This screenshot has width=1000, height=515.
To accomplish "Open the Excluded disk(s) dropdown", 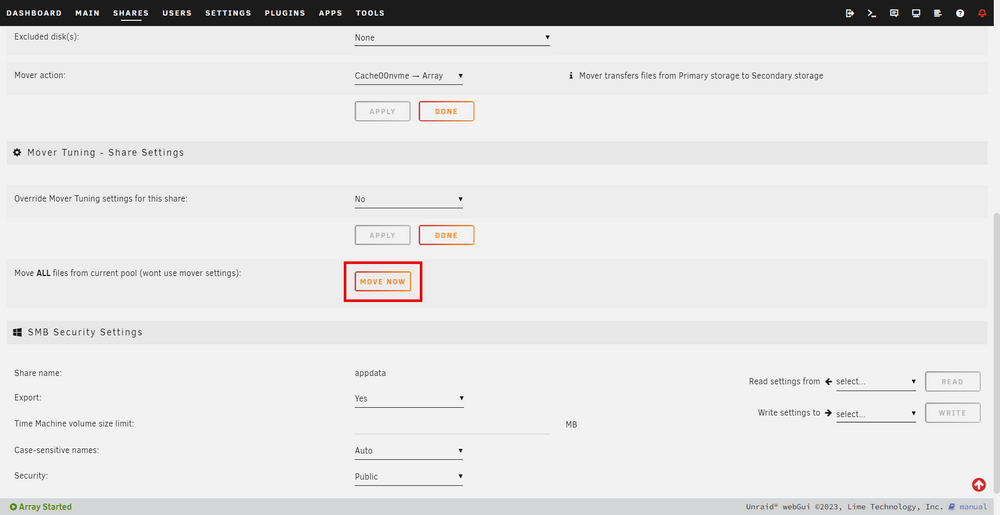I will click(452, 38).
